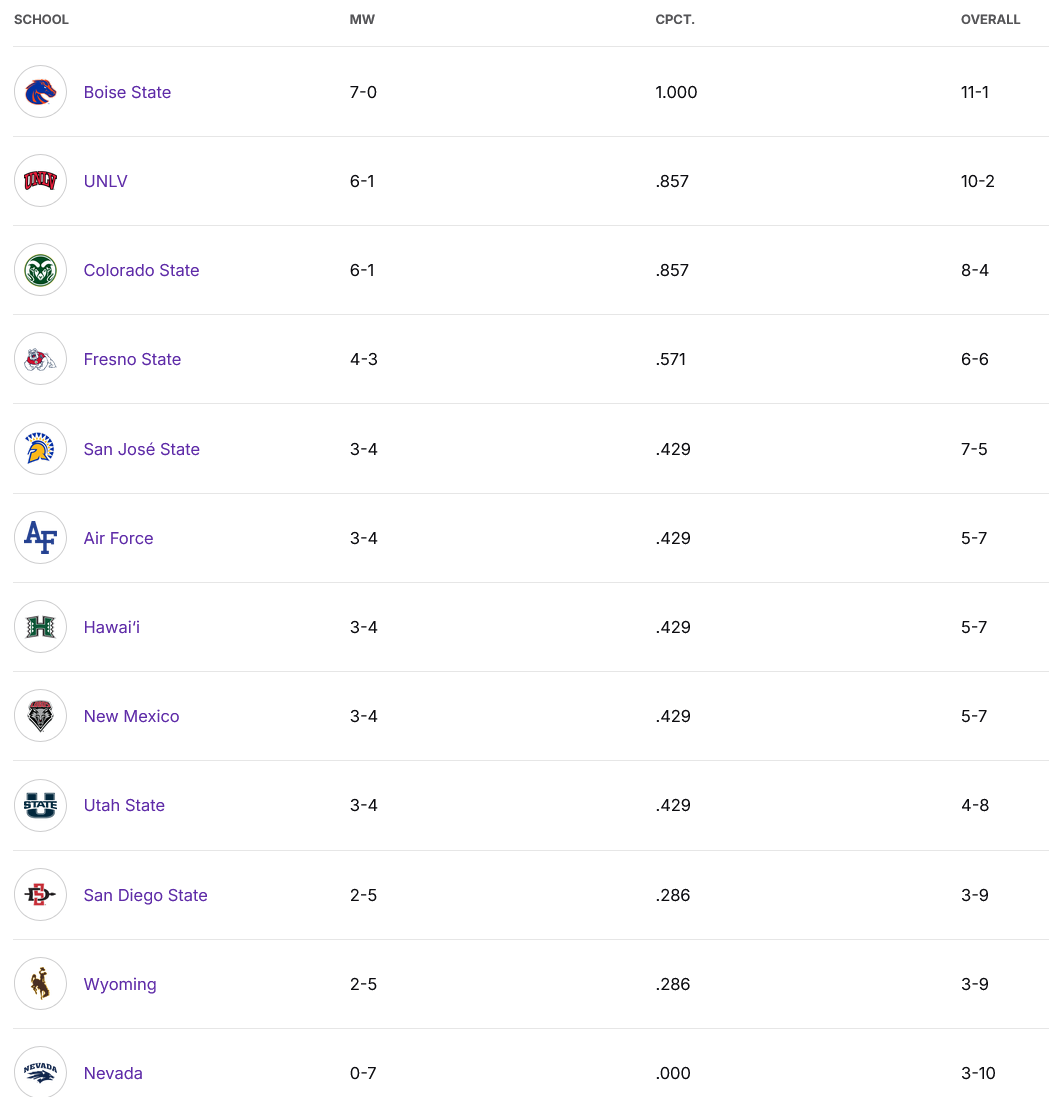Click the Boise State Broncos logo

(40, 92)
